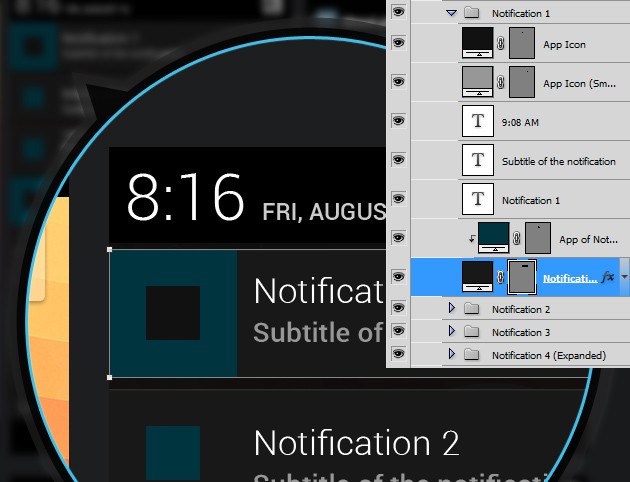630x482 pixels.
Task: Click the teal square beside Notification 2
Action: click(x=173, y=454)
